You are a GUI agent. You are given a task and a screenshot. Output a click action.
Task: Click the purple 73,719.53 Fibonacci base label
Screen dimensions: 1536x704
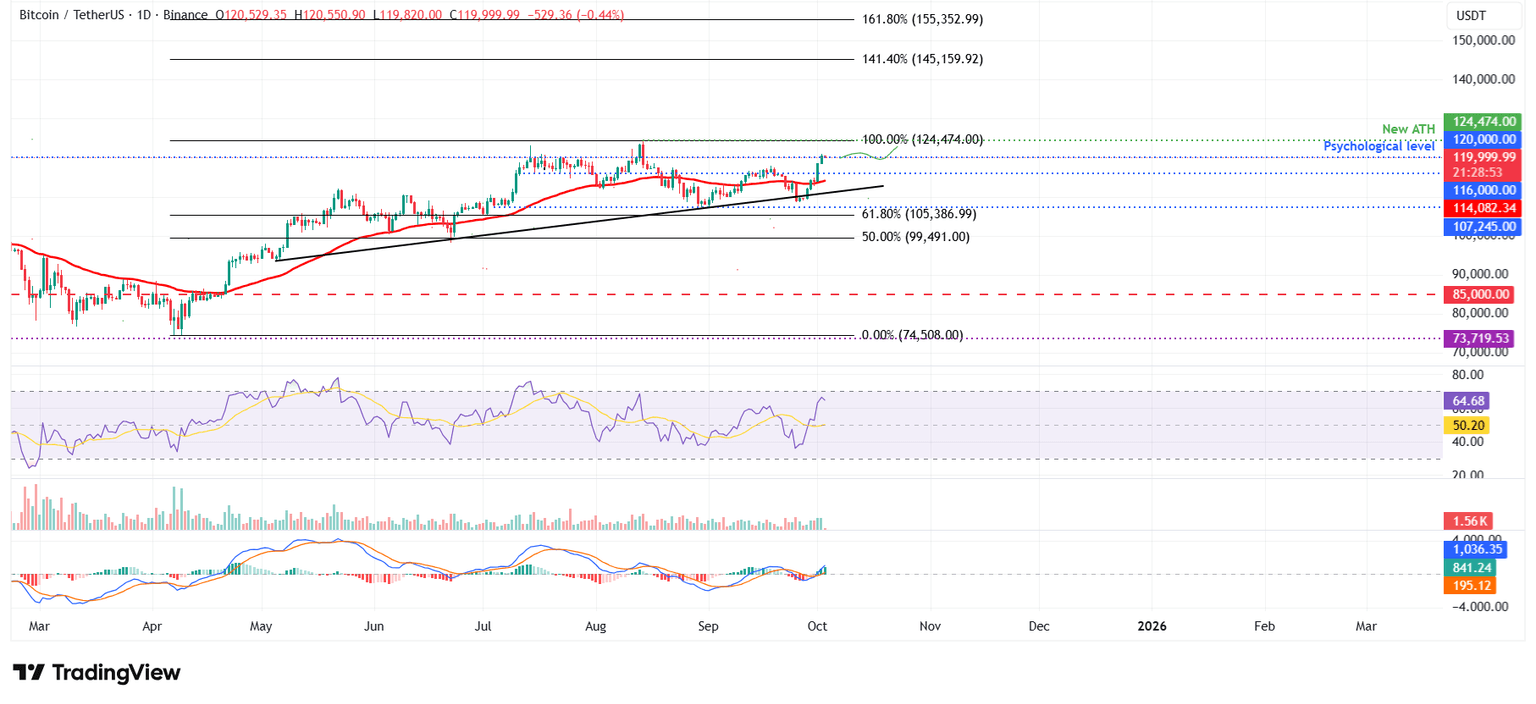pos(1482,338)
